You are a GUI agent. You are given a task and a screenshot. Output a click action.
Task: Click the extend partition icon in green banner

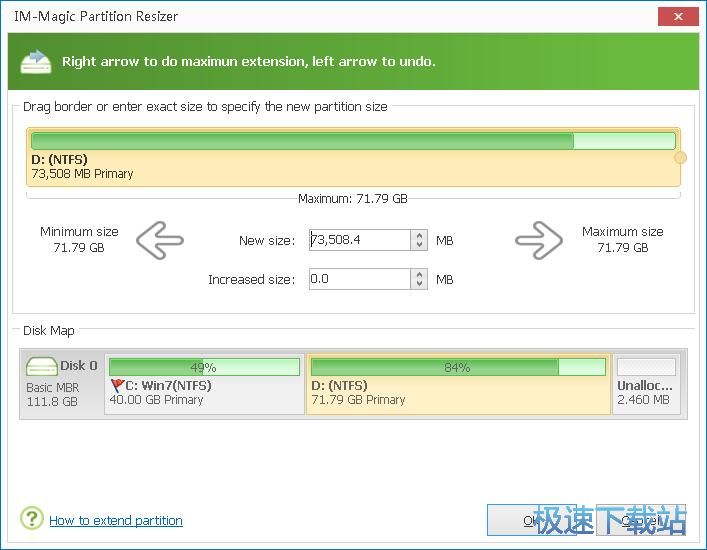pyautogui.click(x=36, y=62)
